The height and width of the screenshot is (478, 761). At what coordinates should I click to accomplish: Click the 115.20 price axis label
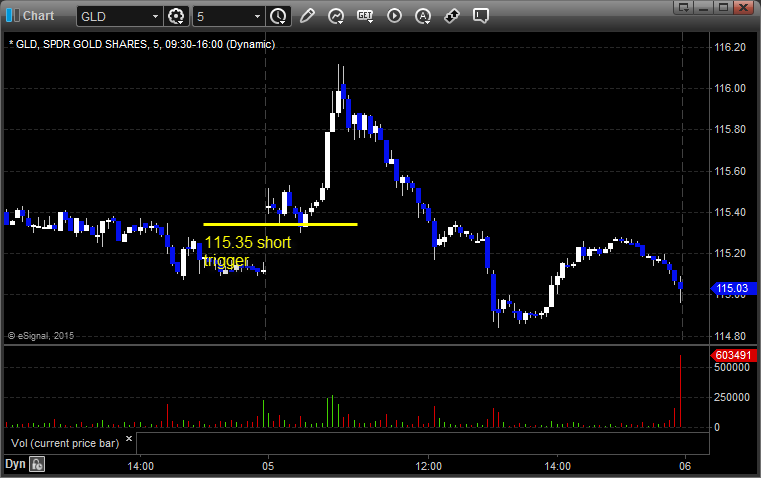(x=730, y=253)
